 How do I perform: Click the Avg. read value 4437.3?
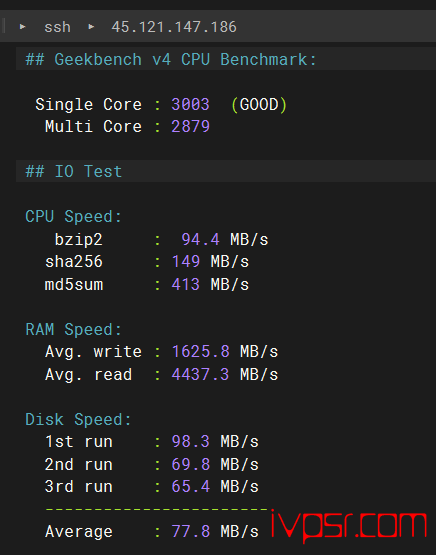(200, 374)
